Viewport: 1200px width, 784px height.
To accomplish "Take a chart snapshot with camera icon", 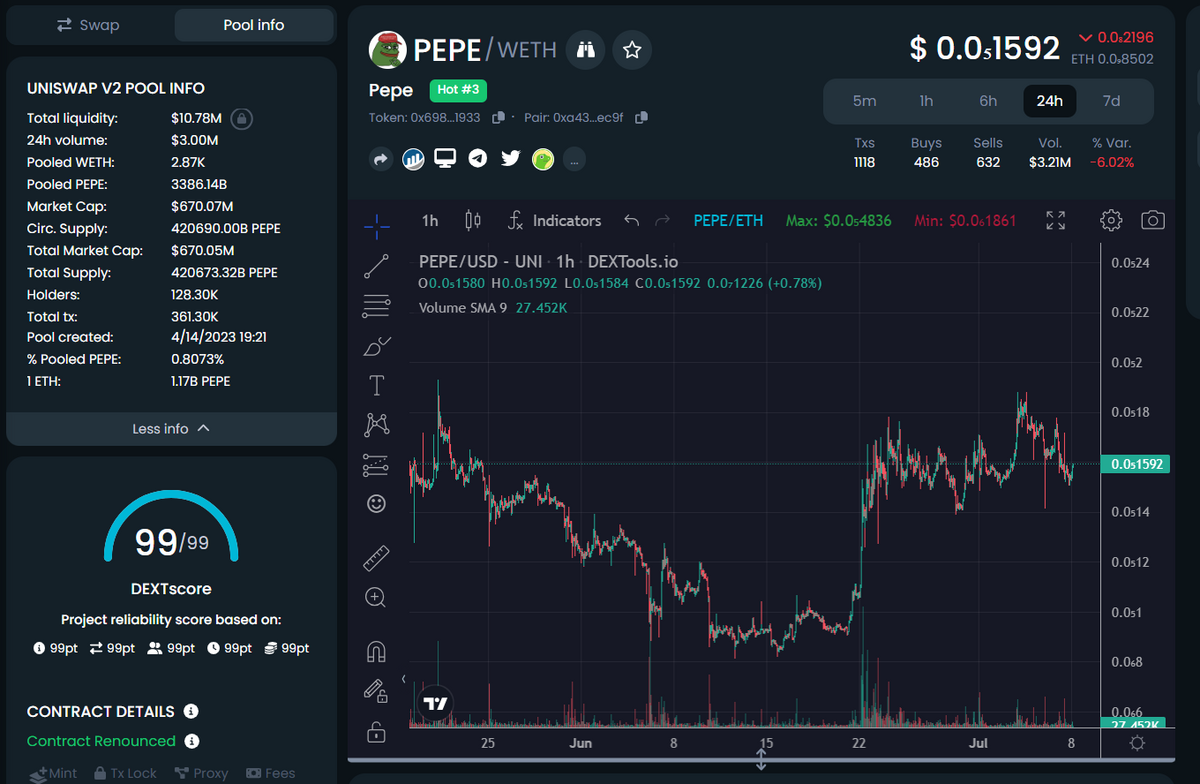I will (1153, 220).
